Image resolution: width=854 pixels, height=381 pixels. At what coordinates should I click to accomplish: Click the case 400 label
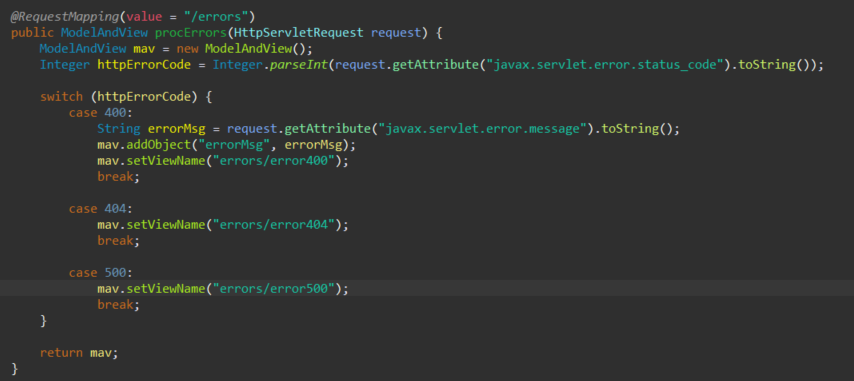click(x=101, y=113)
